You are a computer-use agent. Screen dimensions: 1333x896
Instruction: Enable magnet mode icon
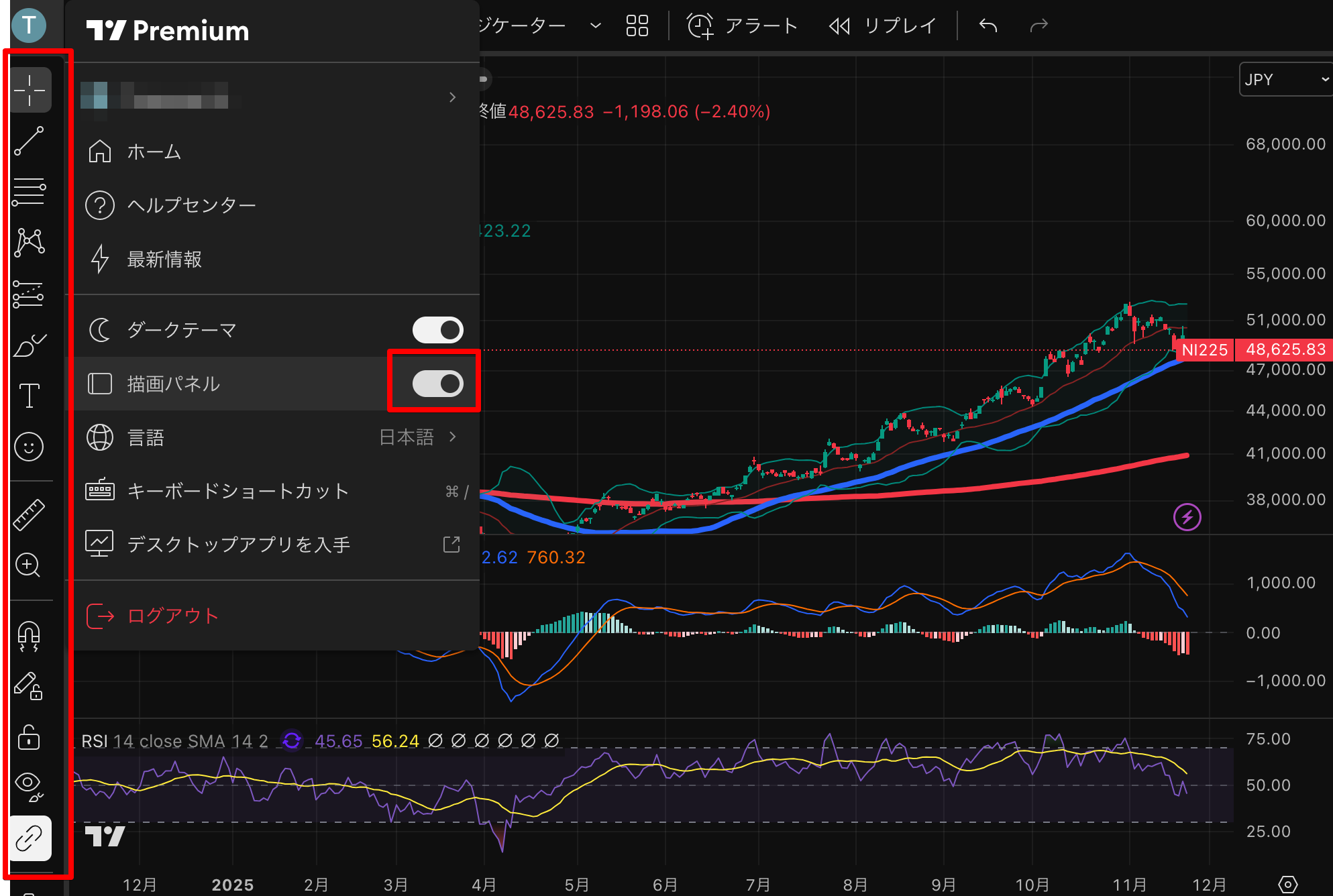click(30, 636)
